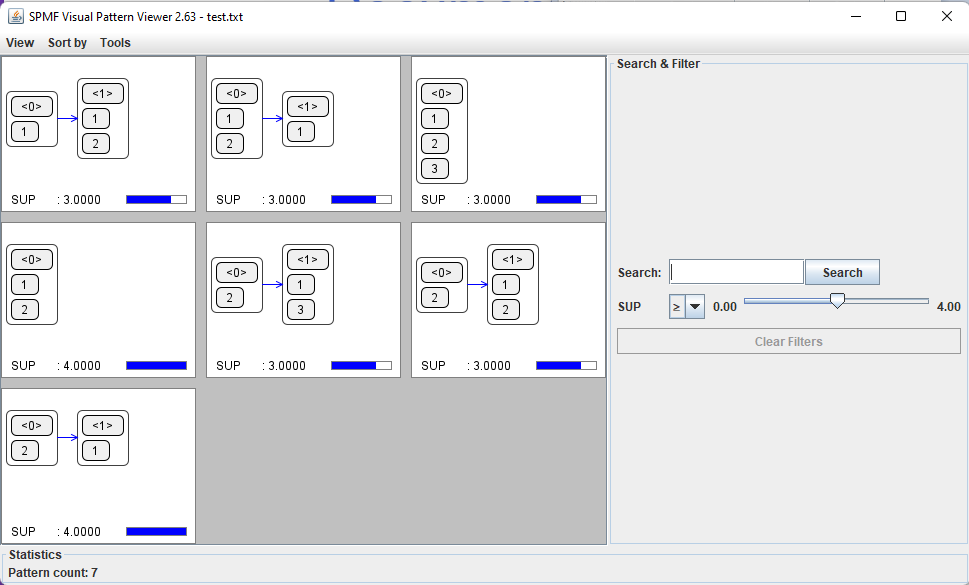Image resolution: width=969 pixels, height=585 pixels.
Task: Open the SUP comparison operator dropdown
Action: pyautogui.click(x=694, y=307)
